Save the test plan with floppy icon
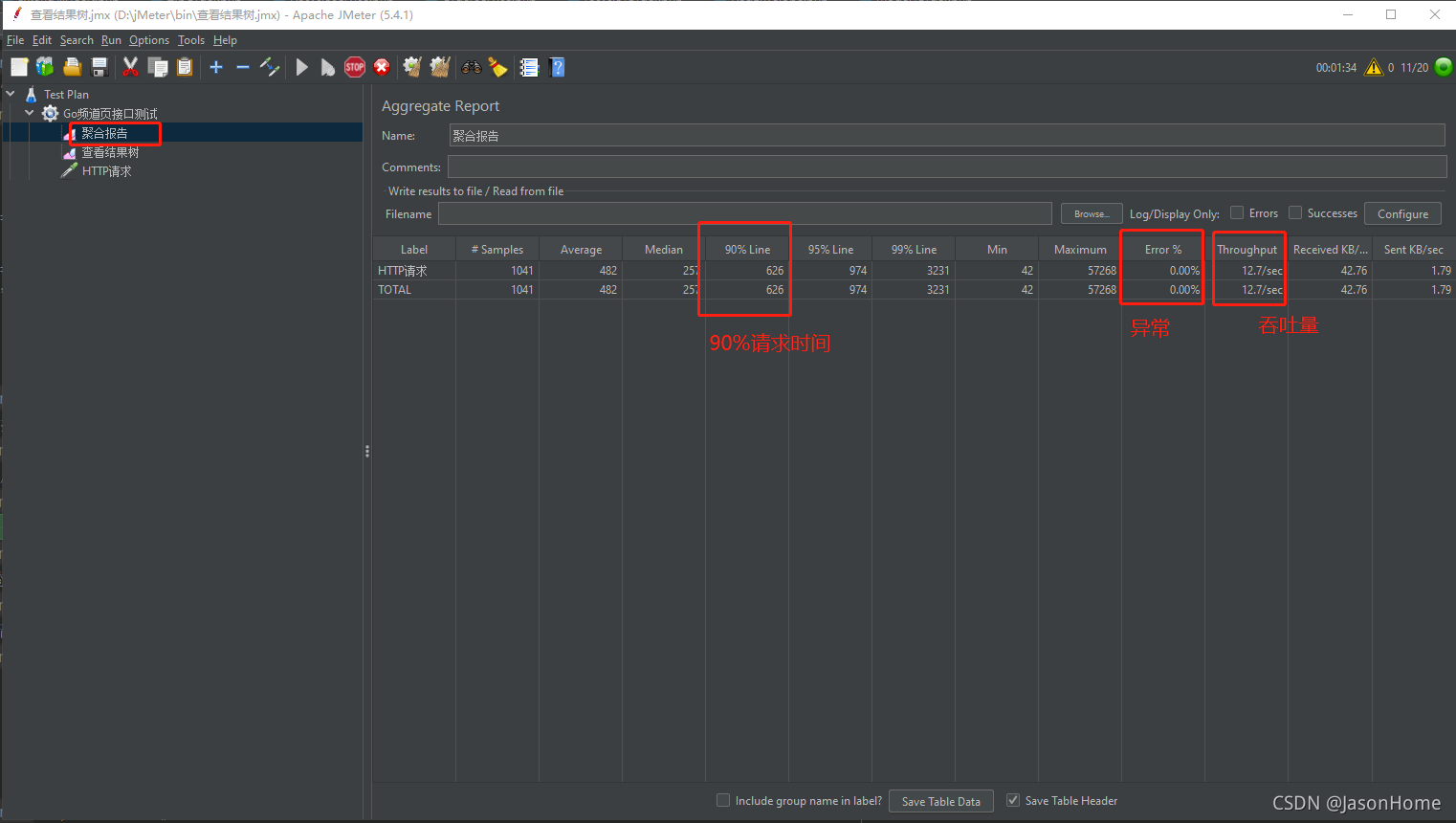This screenshot has height=823, width=1456. [99, 67]
